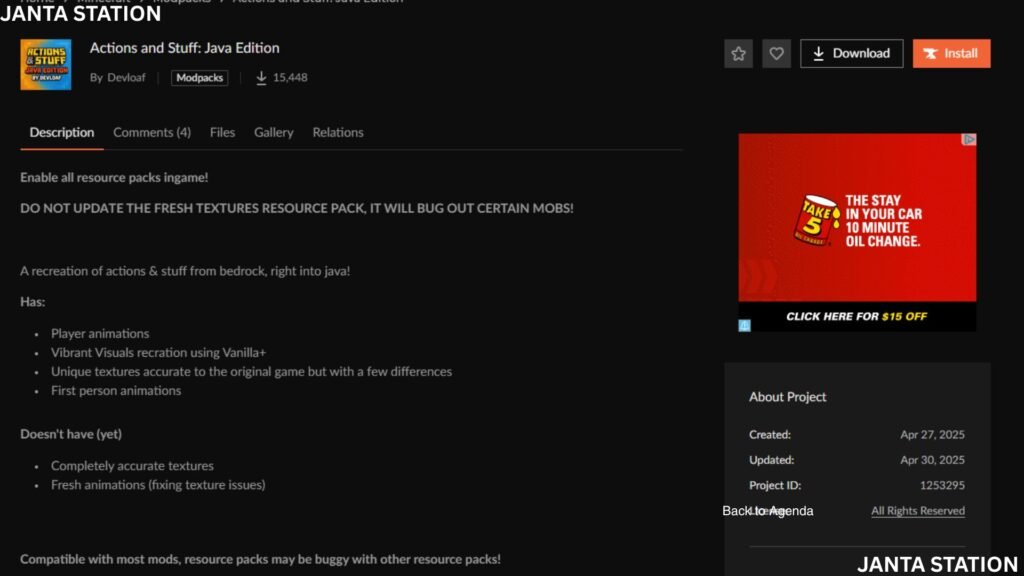
Task: Click the 'About Project' heading
Action: point(787,397)
